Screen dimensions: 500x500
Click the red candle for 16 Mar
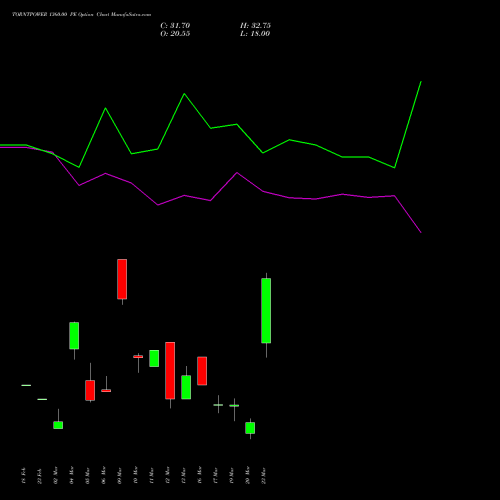point(202,371)
